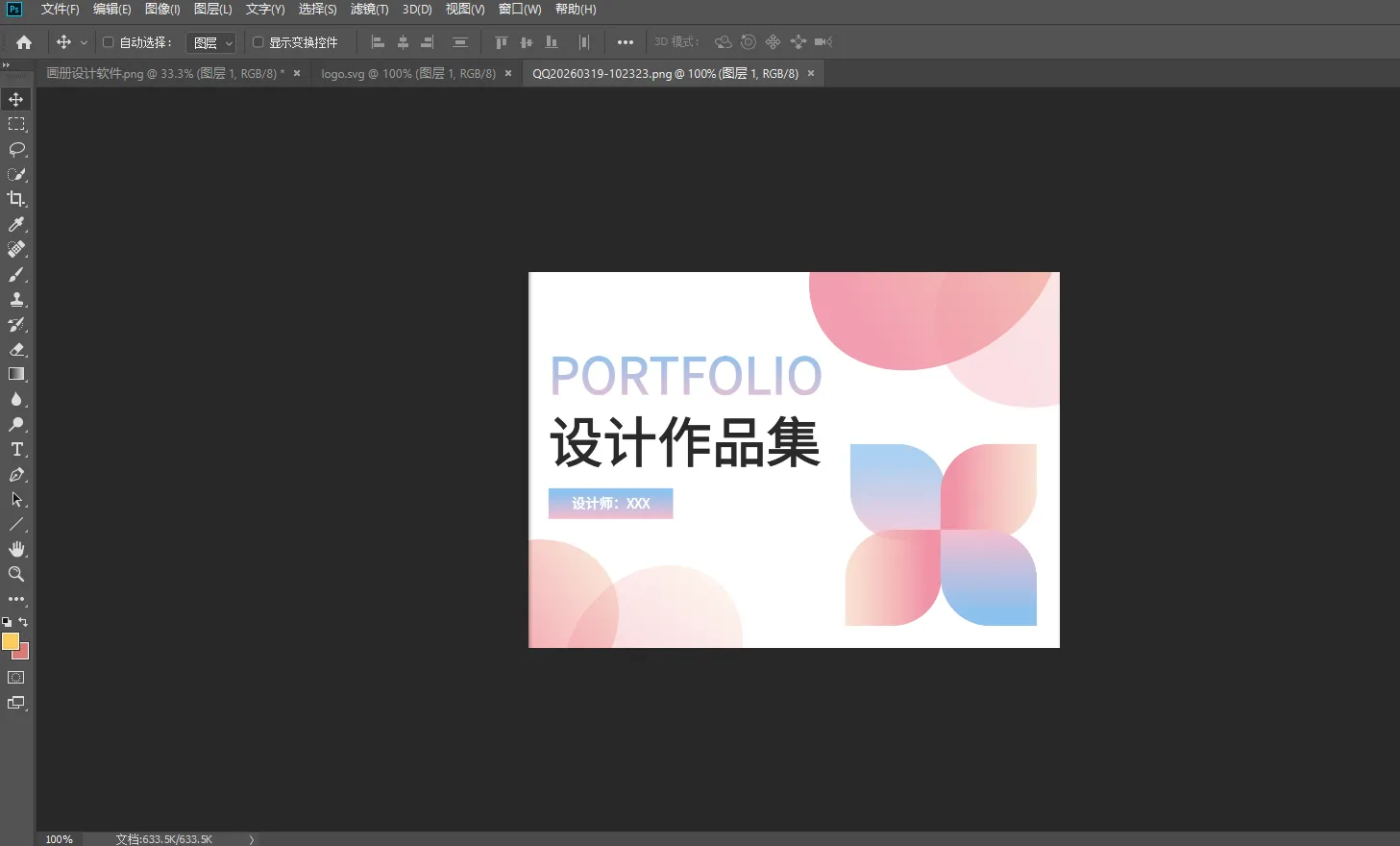The image size is (1400, 846).
Task: Toggle Quick Mask mode at toolbar bottom
Action: click(15, 678)
